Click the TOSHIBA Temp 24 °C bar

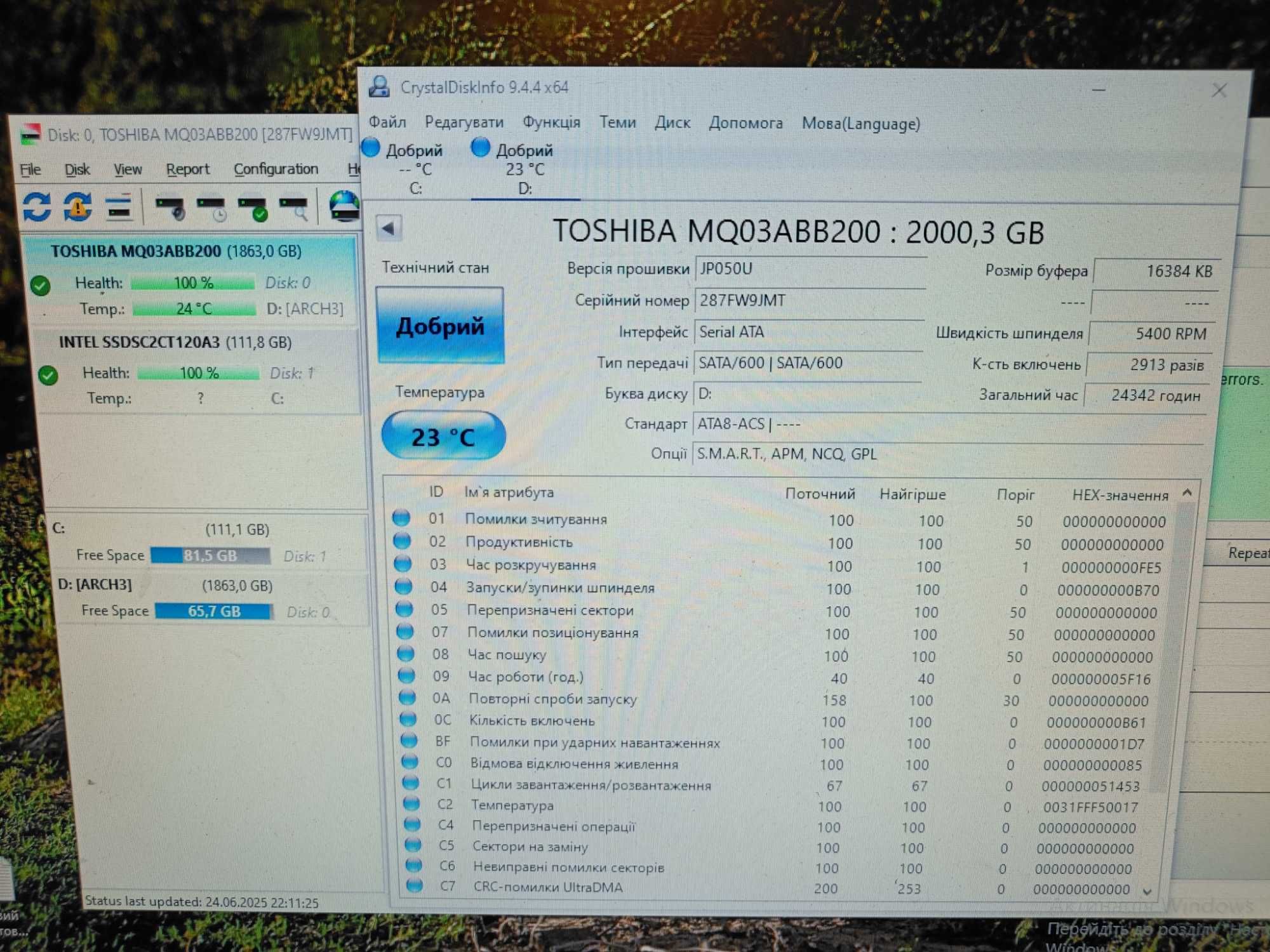coord(194,308)
